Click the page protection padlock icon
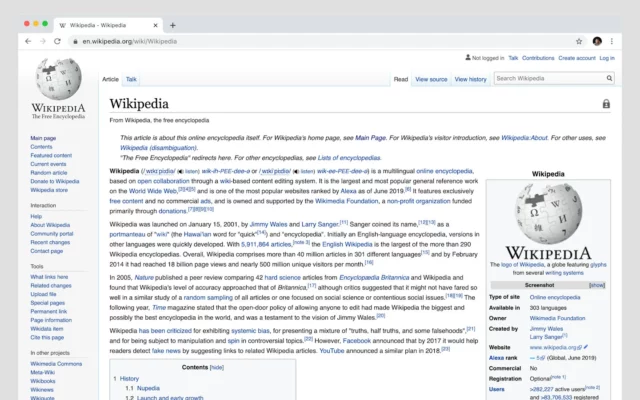The width and height of the screenshot is (640, 400). [606, 104]
